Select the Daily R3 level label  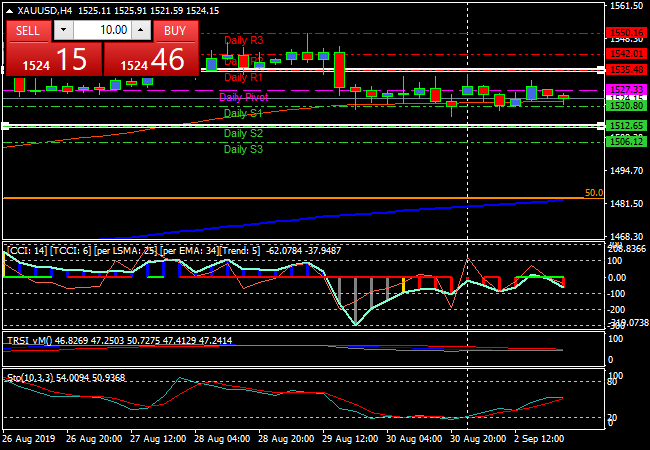pos(243,41)
